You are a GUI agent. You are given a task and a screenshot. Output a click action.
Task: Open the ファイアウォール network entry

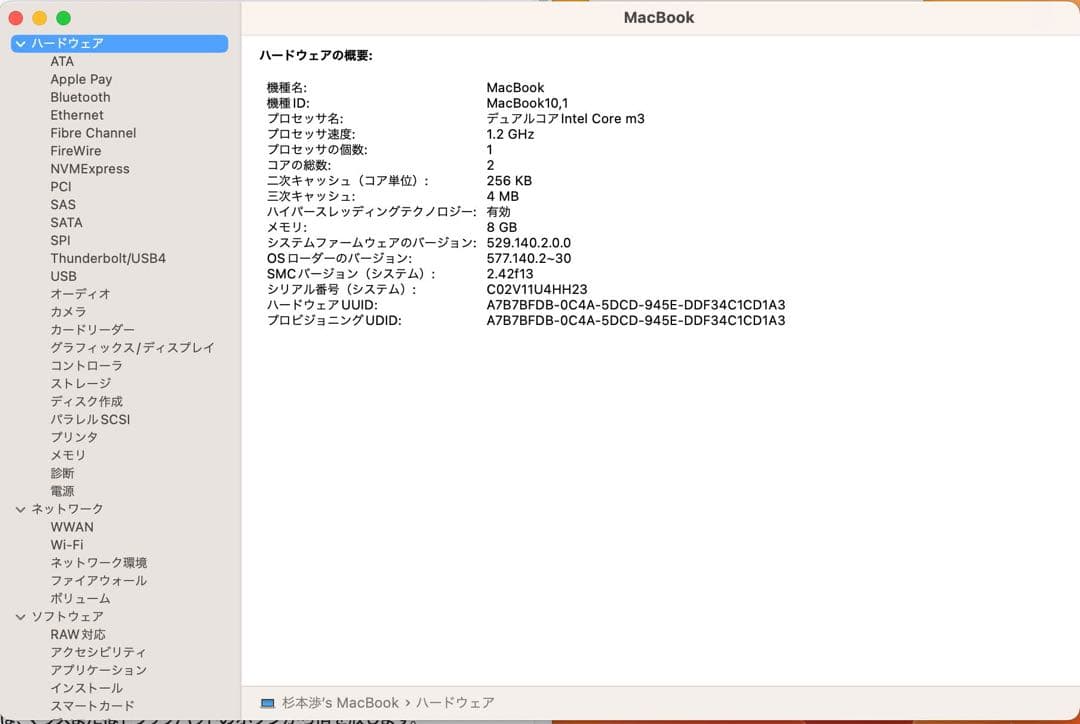(98, 580)
